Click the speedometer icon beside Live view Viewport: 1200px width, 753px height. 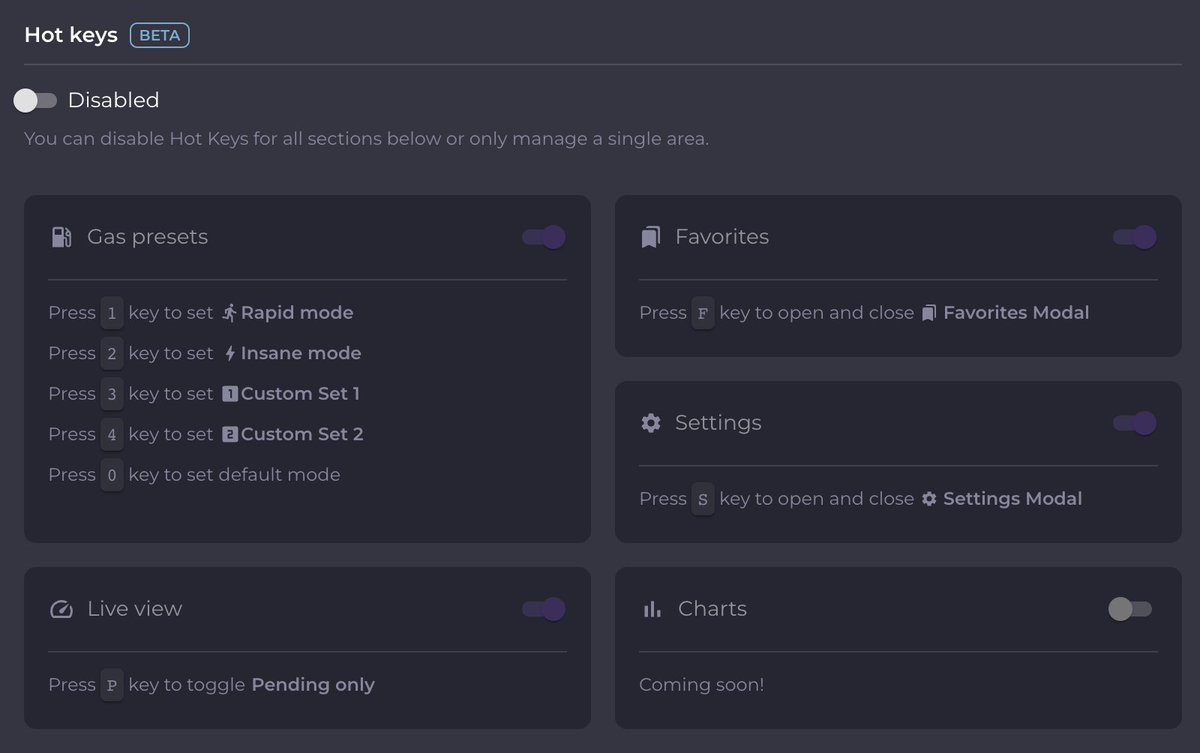61,609
